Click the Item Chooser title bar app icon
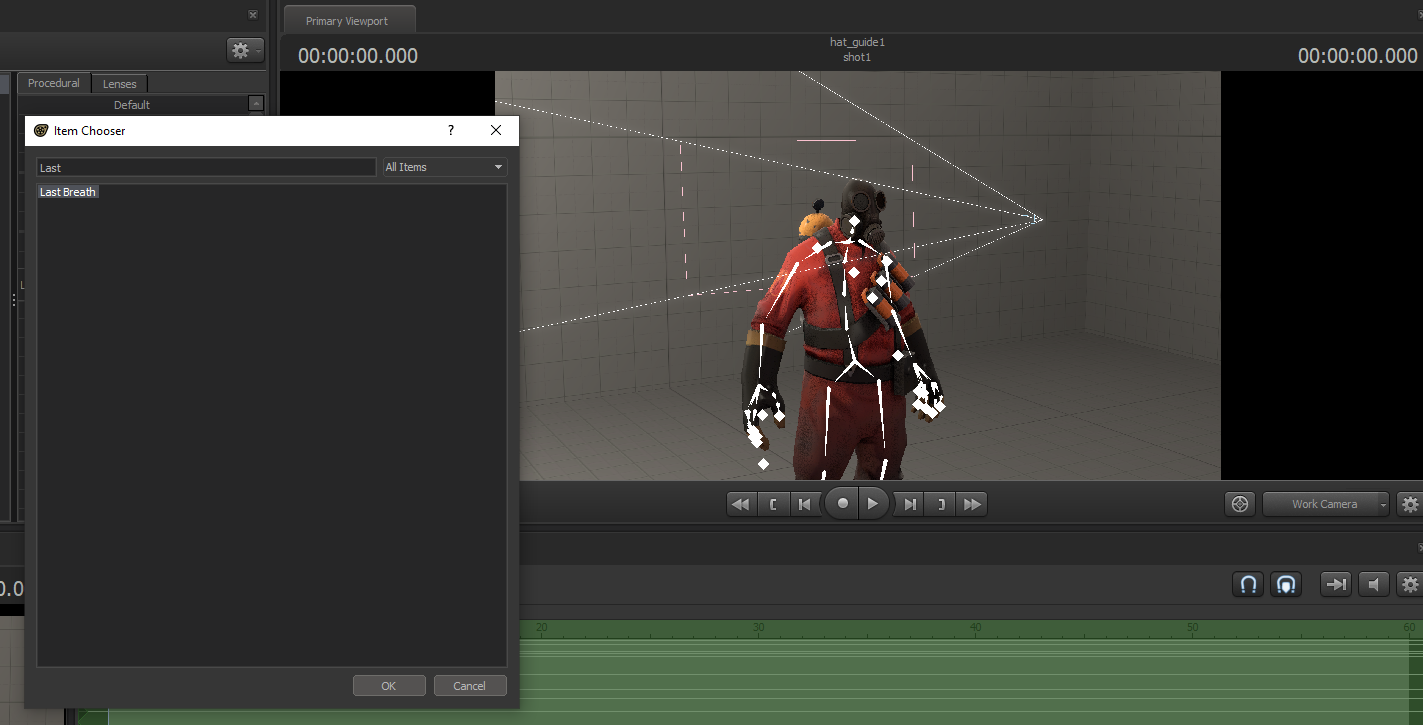 tap(41, 130)
